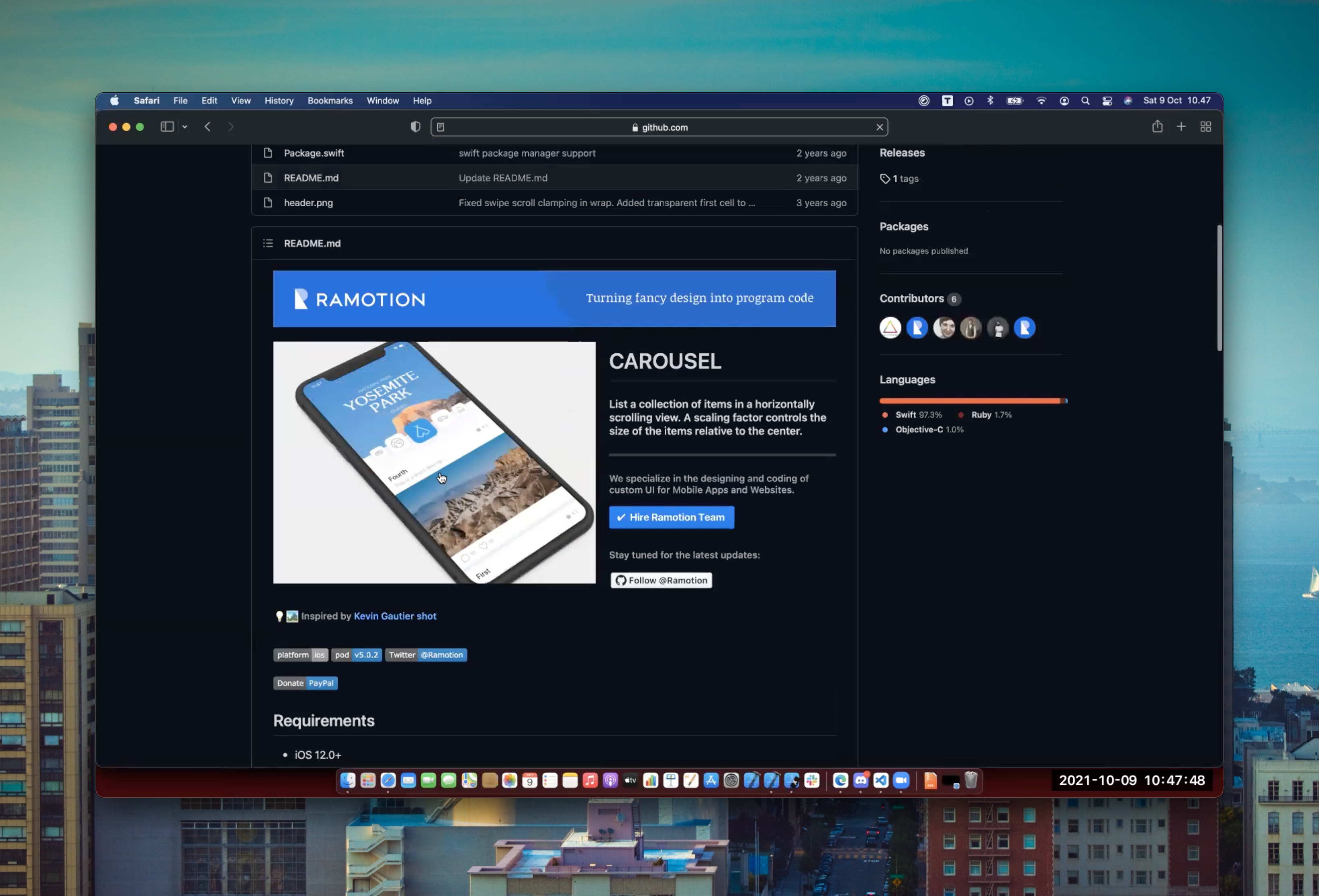Open Finder from the Dock
The width and height of the screenshot is (1319, 896).
tap(348, 781)
